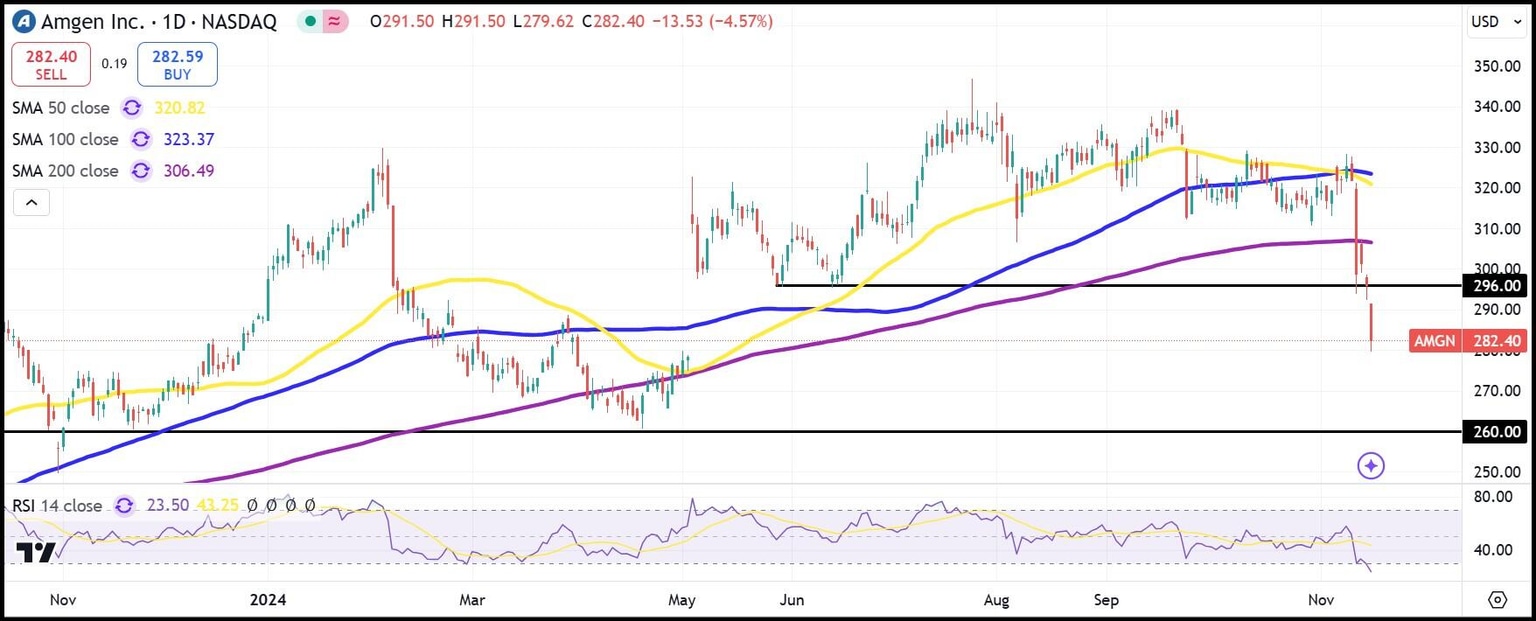Click the high price H291.50
This screenshot has height=621, width=1536.
[473, 21]
